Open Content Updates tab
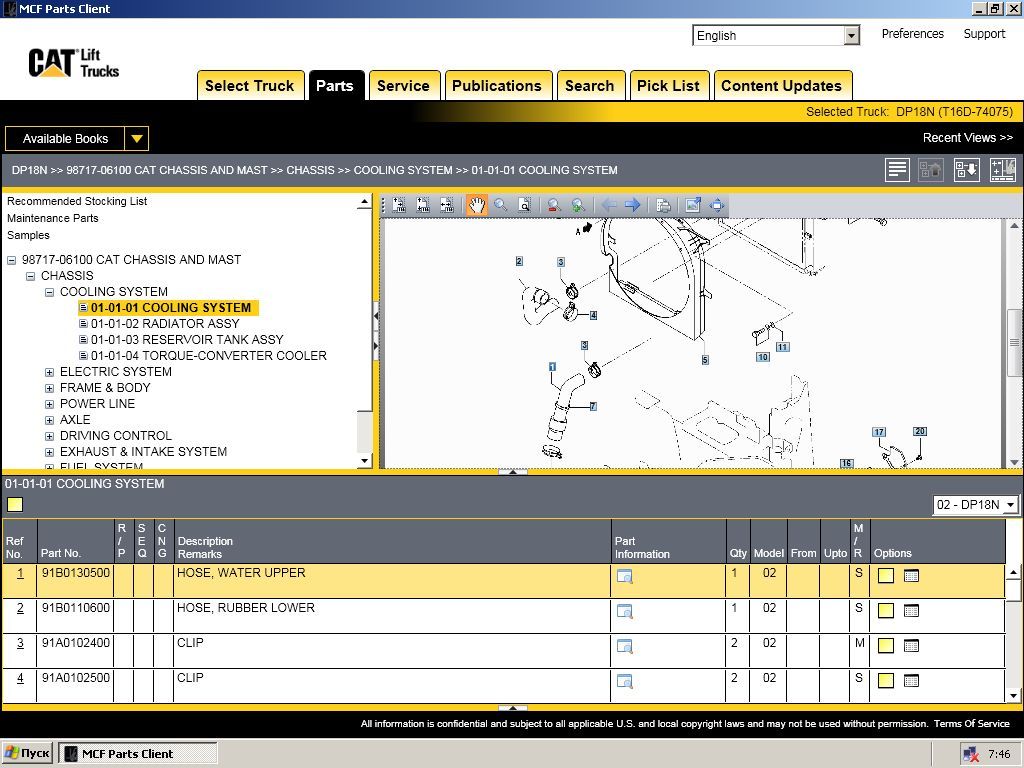The image size is (1024, 768). 782,86
